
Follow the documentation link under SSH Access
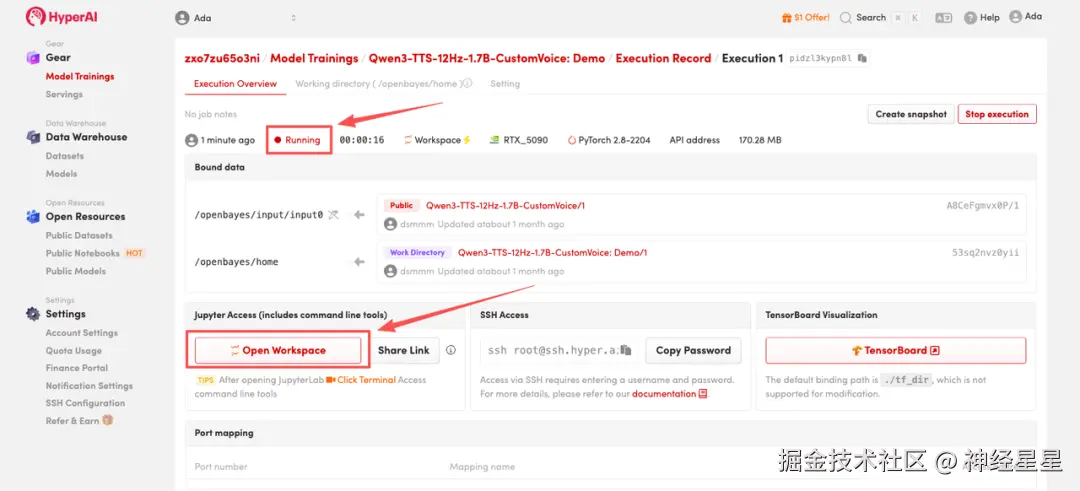pos(664,394)
